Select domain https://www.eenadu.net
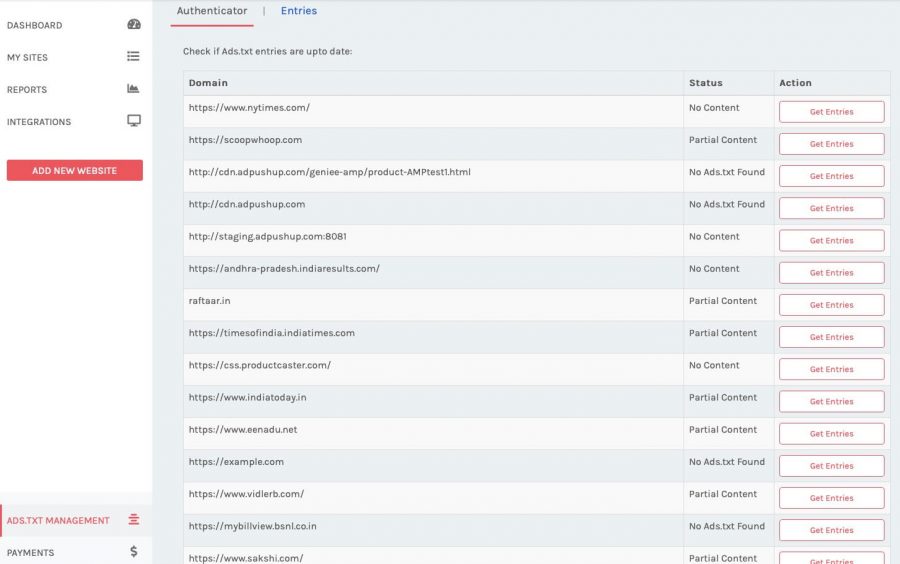Image resolution: width=900 pixels, height=564 pixels. point(243,429)
